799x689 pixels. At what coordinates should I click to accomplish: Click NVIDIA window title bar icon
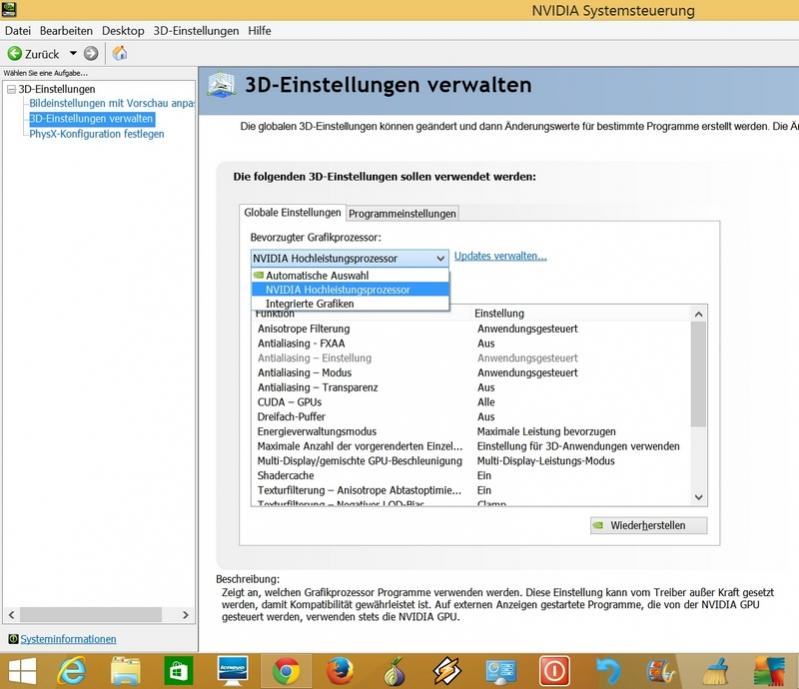pyautogui.click(x=9, y=9)
